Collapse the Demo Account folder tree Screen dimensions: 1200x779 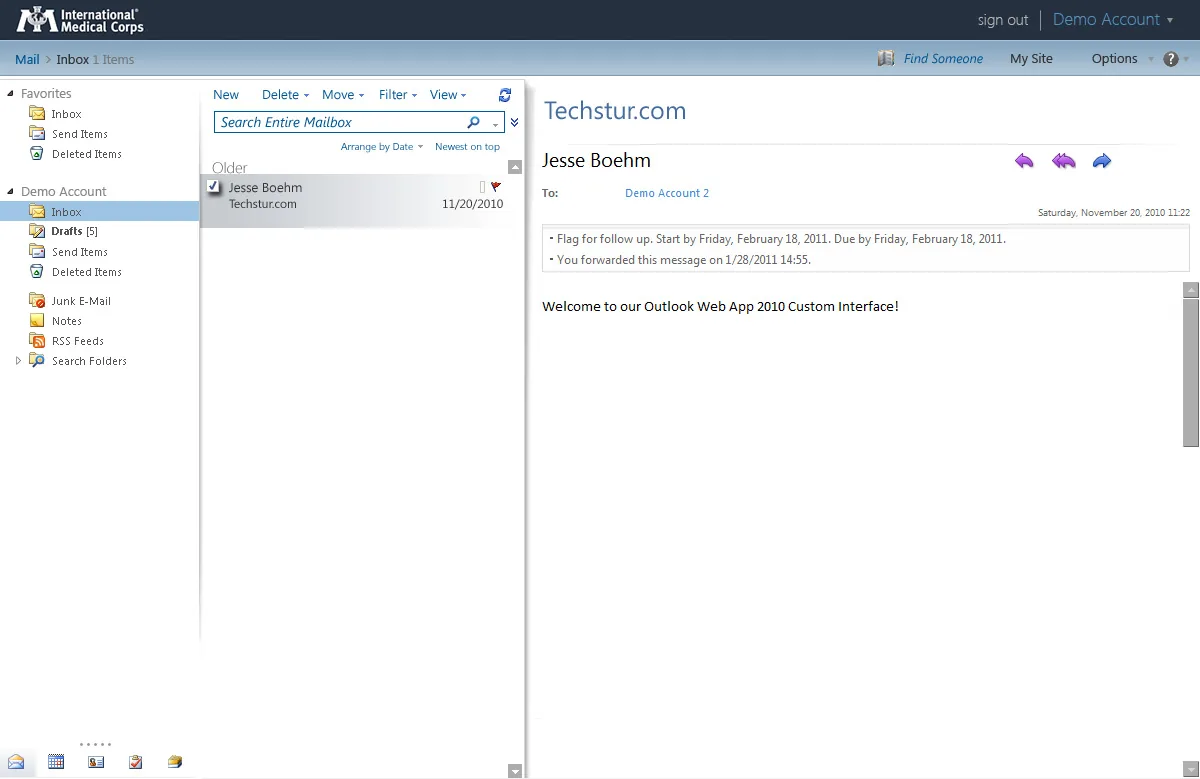tap(11, 191)
